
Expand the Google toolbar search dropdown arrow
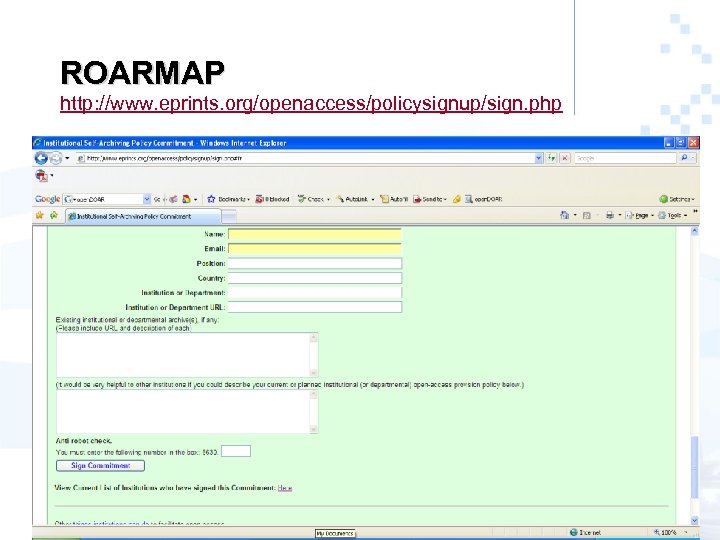[147, 199]
